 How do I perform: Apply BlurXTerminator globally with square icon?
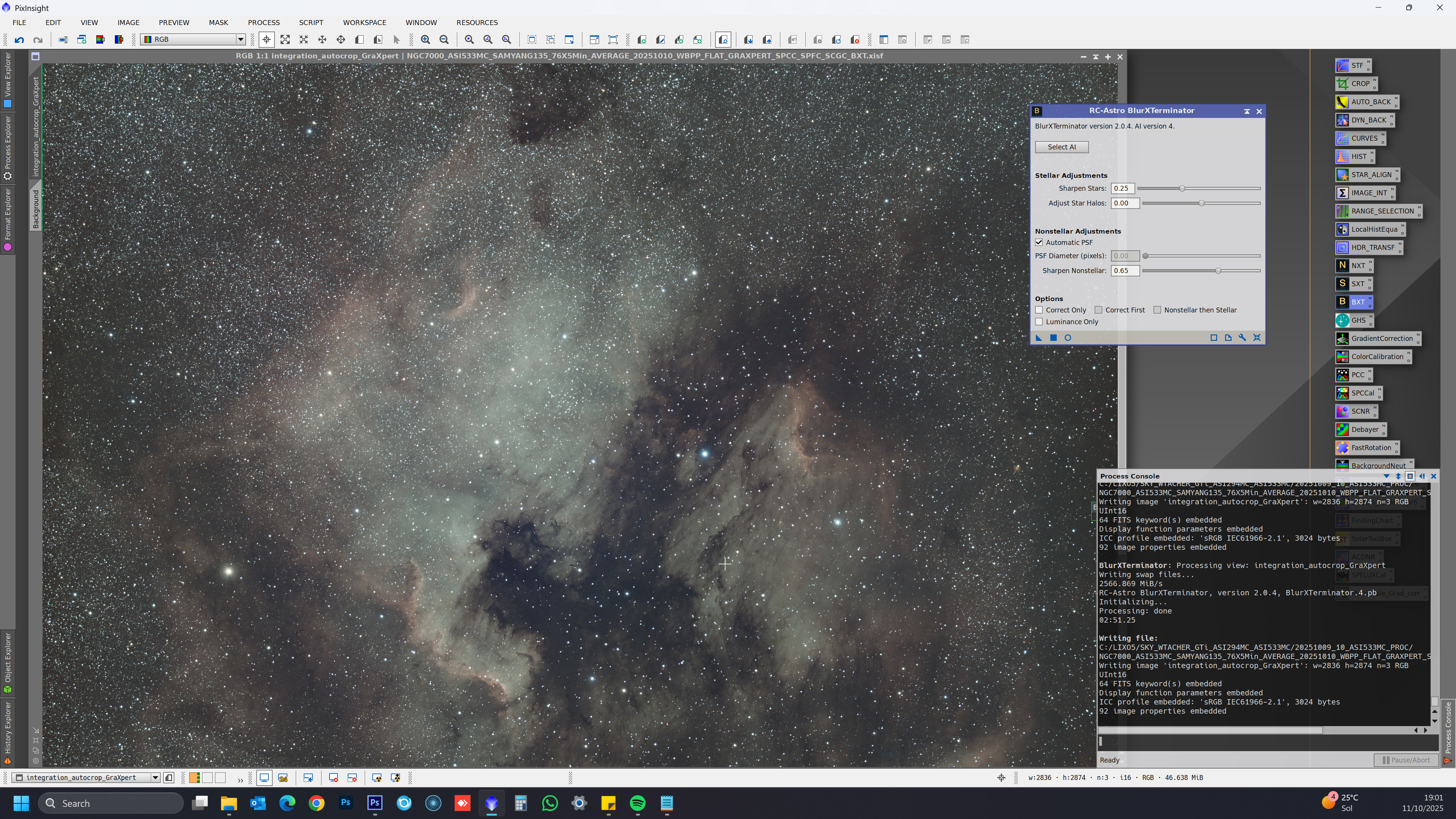[1053, 338]
